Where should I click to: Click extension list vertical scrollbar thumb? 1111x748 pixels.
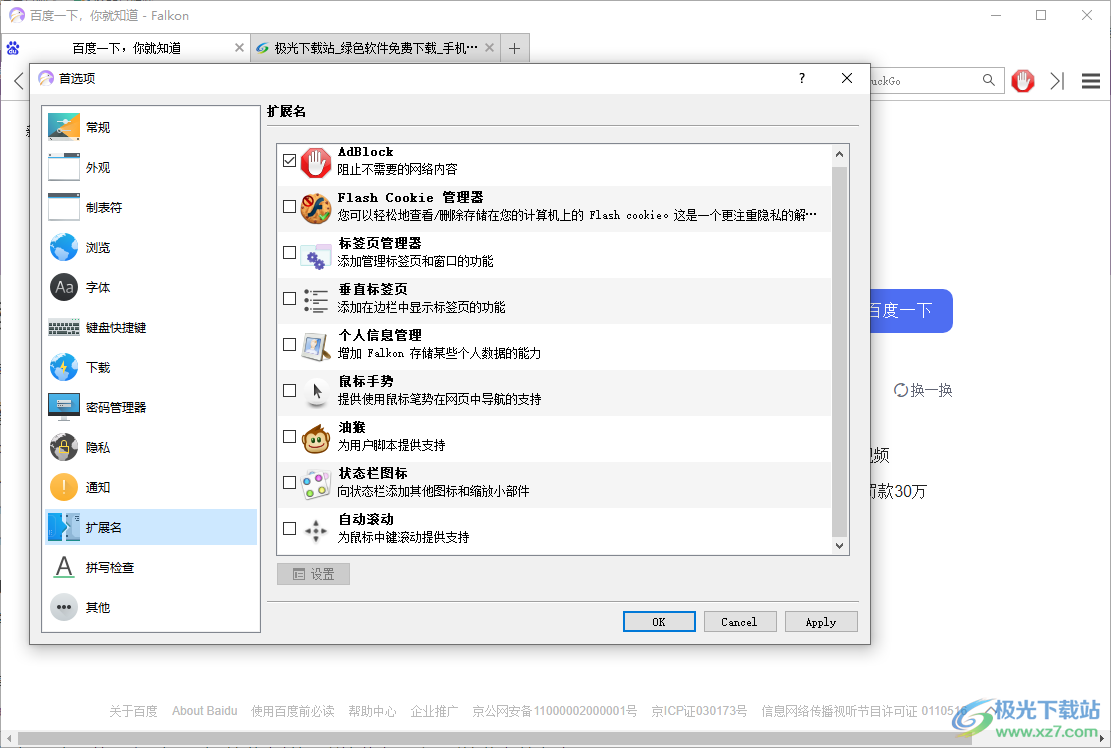839,352
